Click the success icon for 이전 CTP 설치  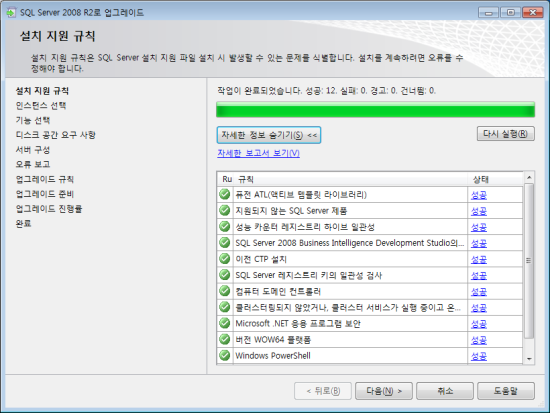coord(224,259)
